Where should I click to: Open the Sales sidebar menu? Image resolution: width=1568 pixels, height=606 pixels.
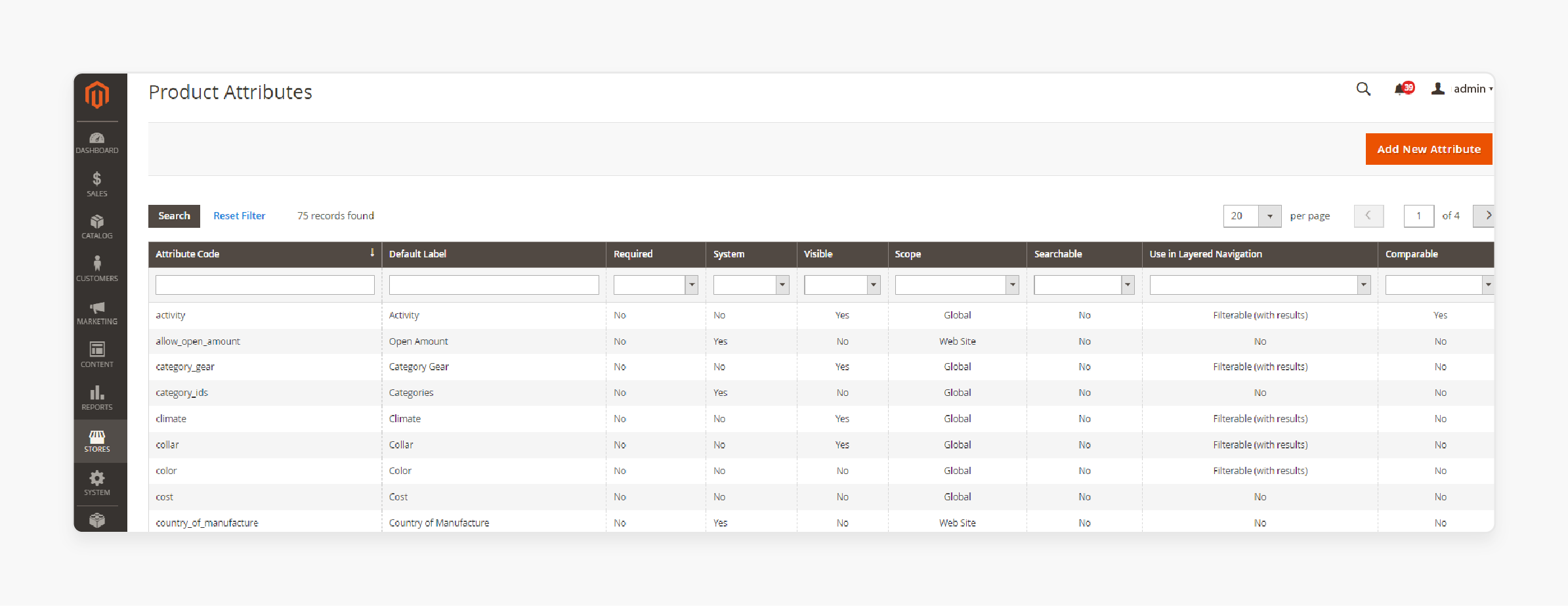coord(97,184)
